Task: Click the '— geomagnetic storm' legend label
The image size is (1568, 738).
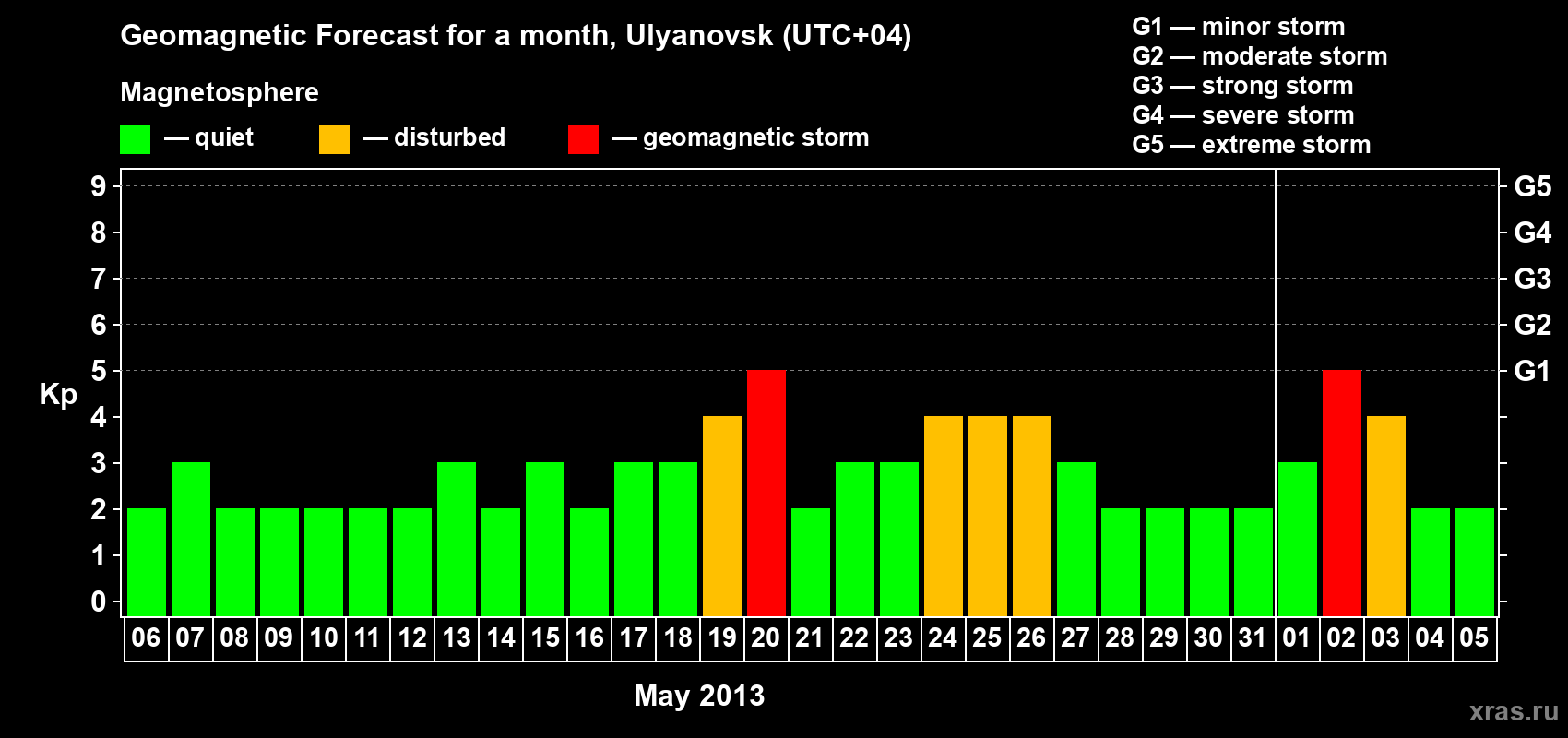Action: [741, 137]
